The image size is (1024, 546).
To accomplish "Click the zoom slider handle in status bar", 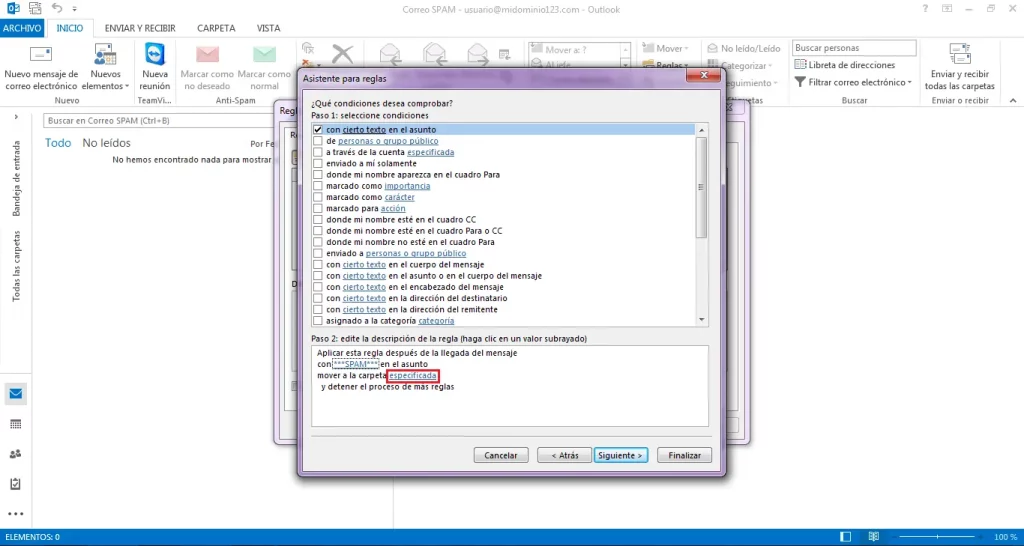I will point(938,537).
